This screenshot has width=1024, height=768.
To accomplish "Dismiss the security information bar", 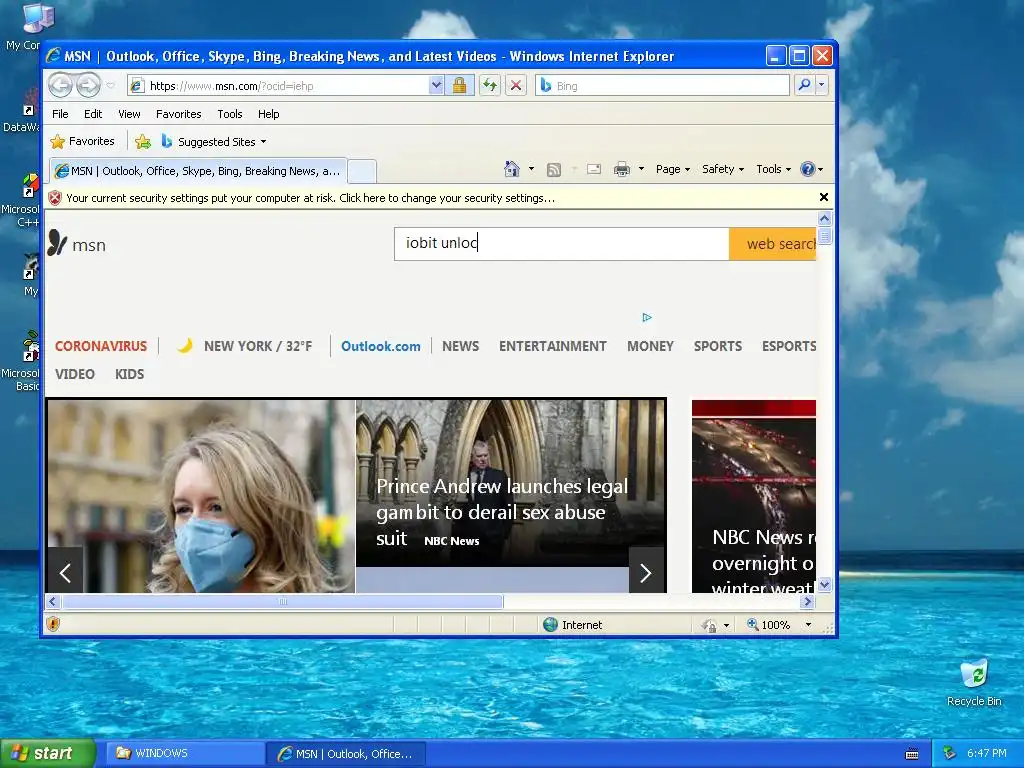I will click(824, 197).
